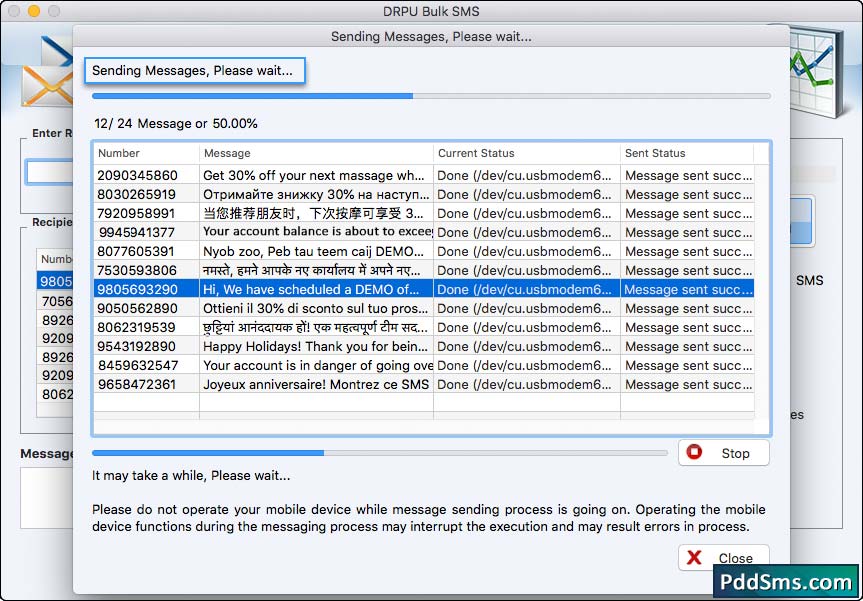Image resolution: width=863 pixels, height=601 pixels.
Task: Click message 'Get 30% off your next massage'
Action: [316, 176]
